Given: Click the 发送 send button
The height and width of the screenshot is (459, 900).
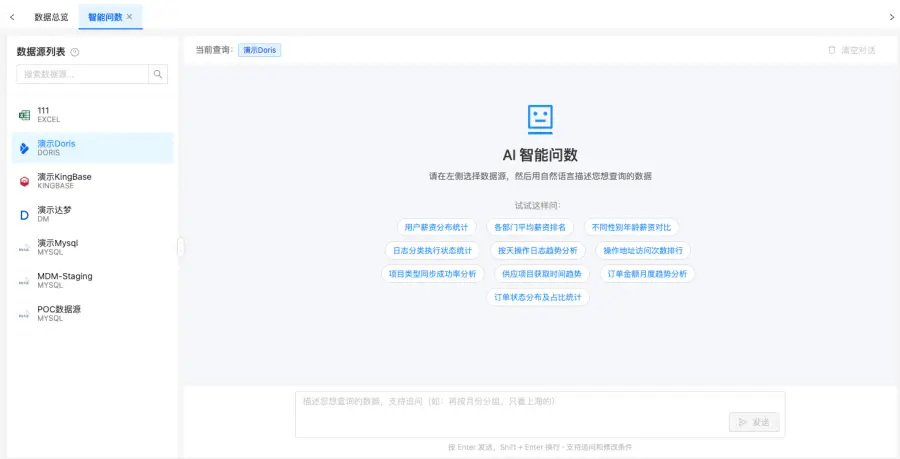Looking at the screenshot, I should [754, 422].
